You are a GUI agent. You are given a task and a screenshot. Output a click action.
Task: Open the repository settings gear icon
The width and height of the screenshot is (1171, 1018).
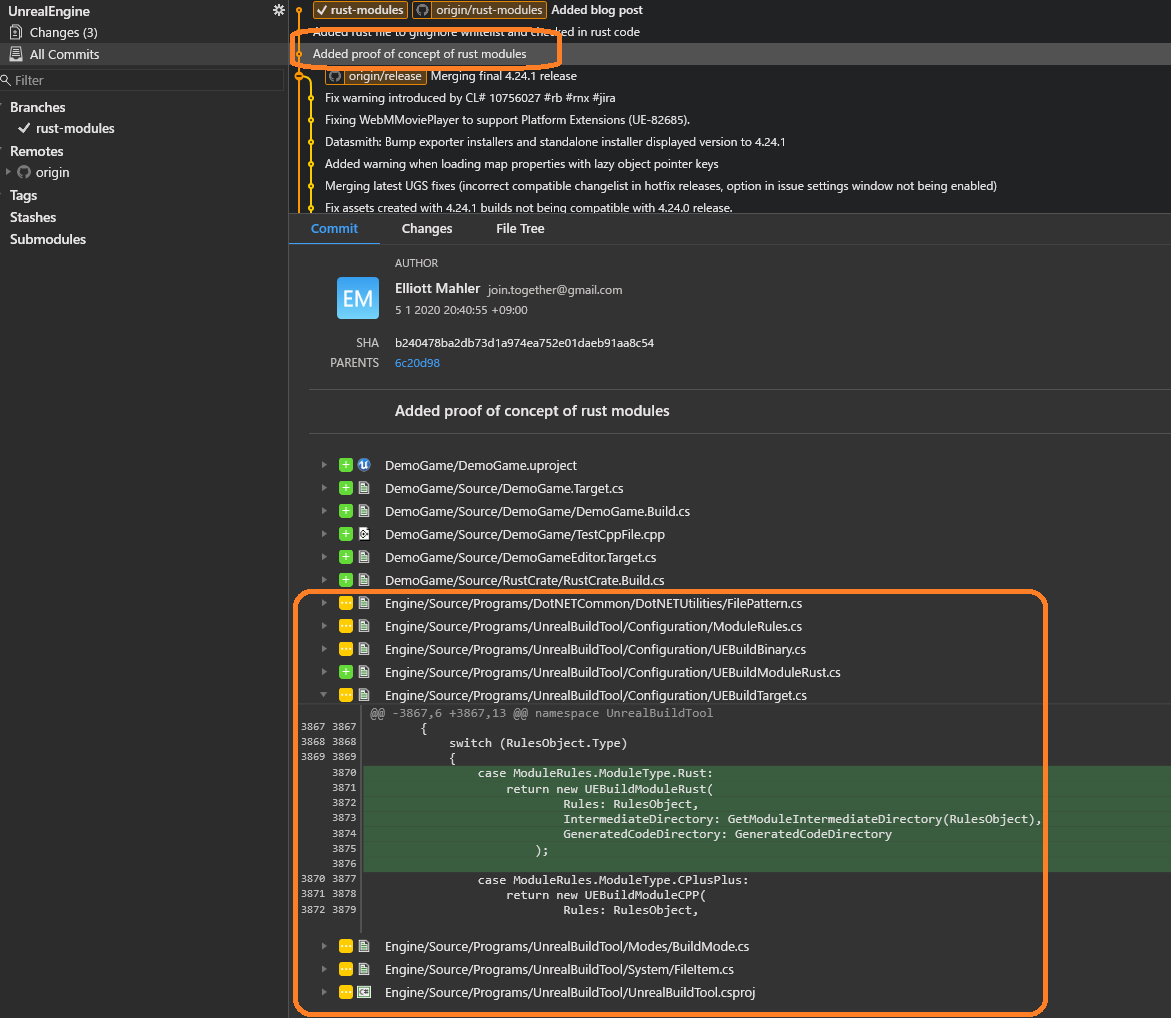click(x=279, y=10)
